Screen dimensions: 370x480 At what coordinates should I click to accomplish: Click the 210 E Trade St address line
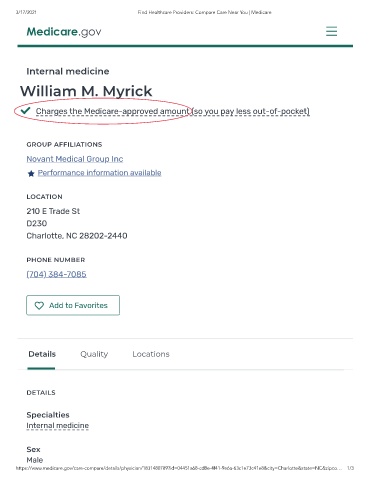pos(53,211)
